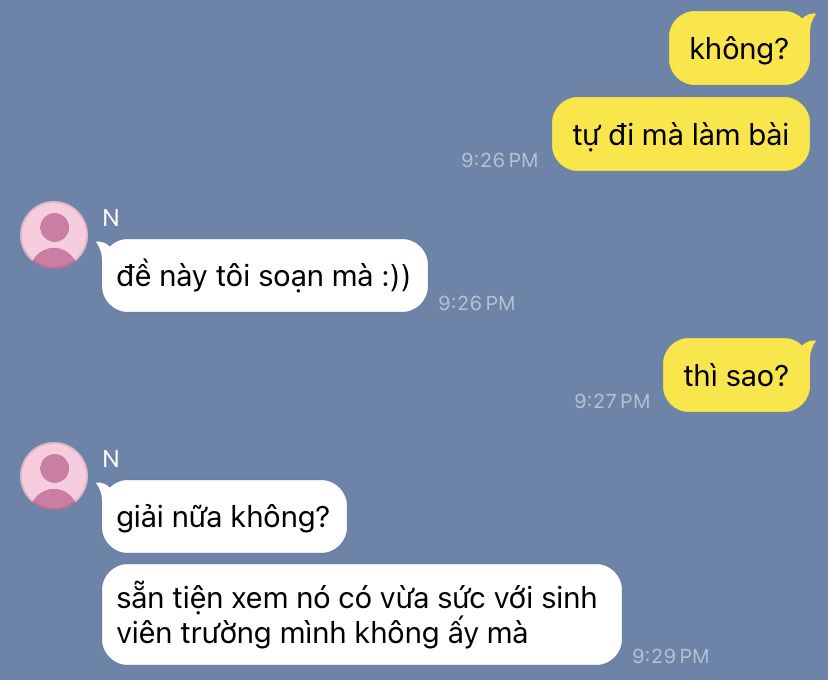This screenshot has width=828, height=680.
Task: Select the 'sẵn tiện xem nó có vừa sức' message
Action: (361, 614)
